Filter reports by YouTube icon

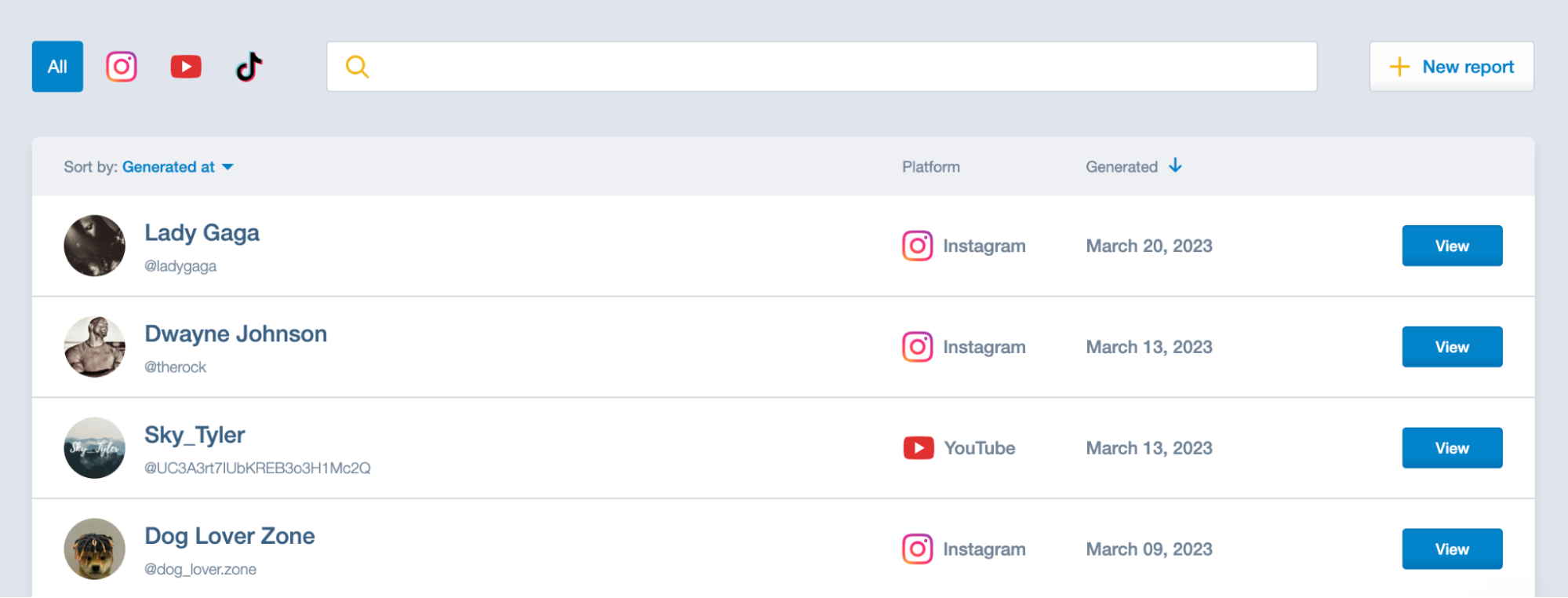186,67
